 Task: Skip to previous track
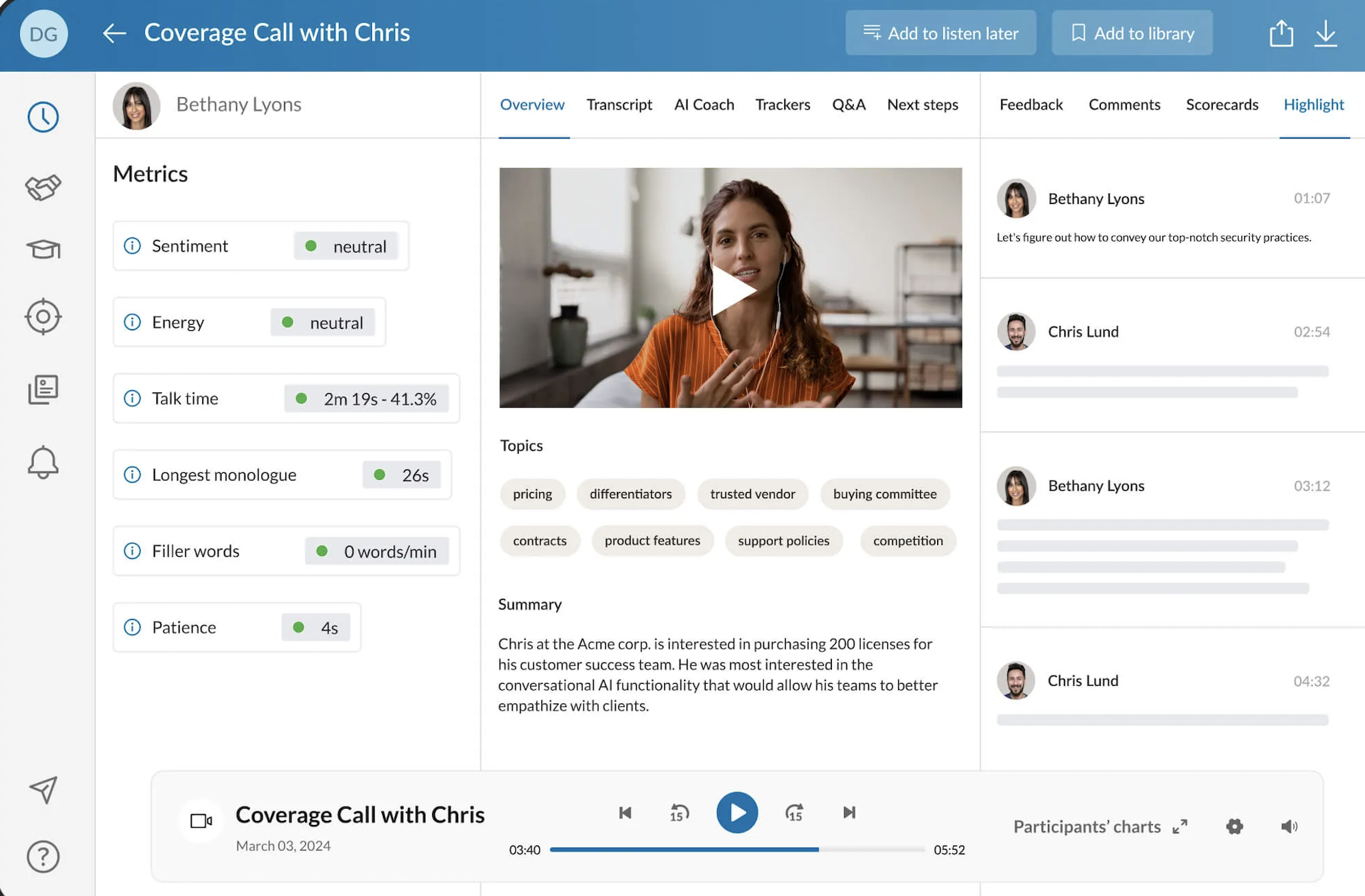click(625, 813)
